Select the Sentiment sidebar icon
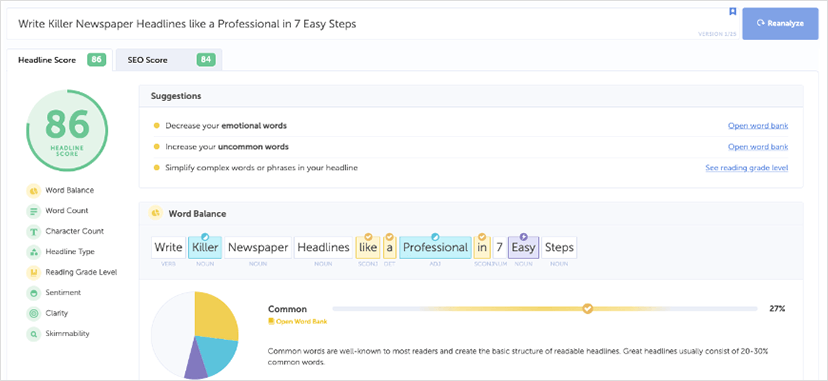828x381 pixels. [33, 293]
